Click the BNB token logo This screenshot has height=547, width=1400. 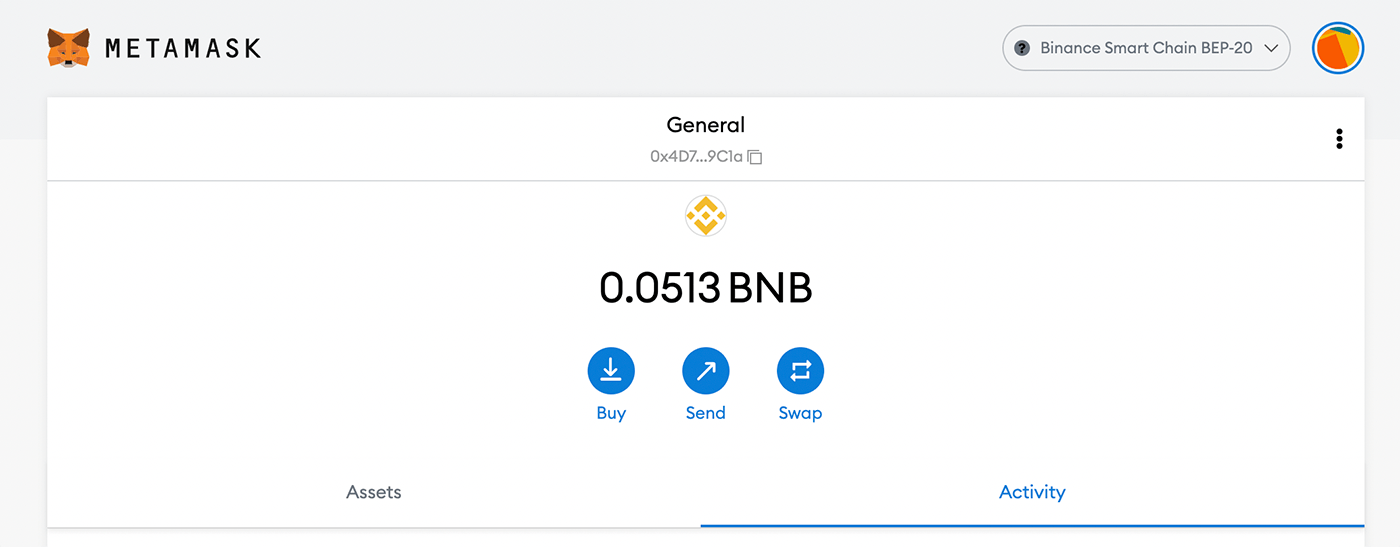(706, 215)
